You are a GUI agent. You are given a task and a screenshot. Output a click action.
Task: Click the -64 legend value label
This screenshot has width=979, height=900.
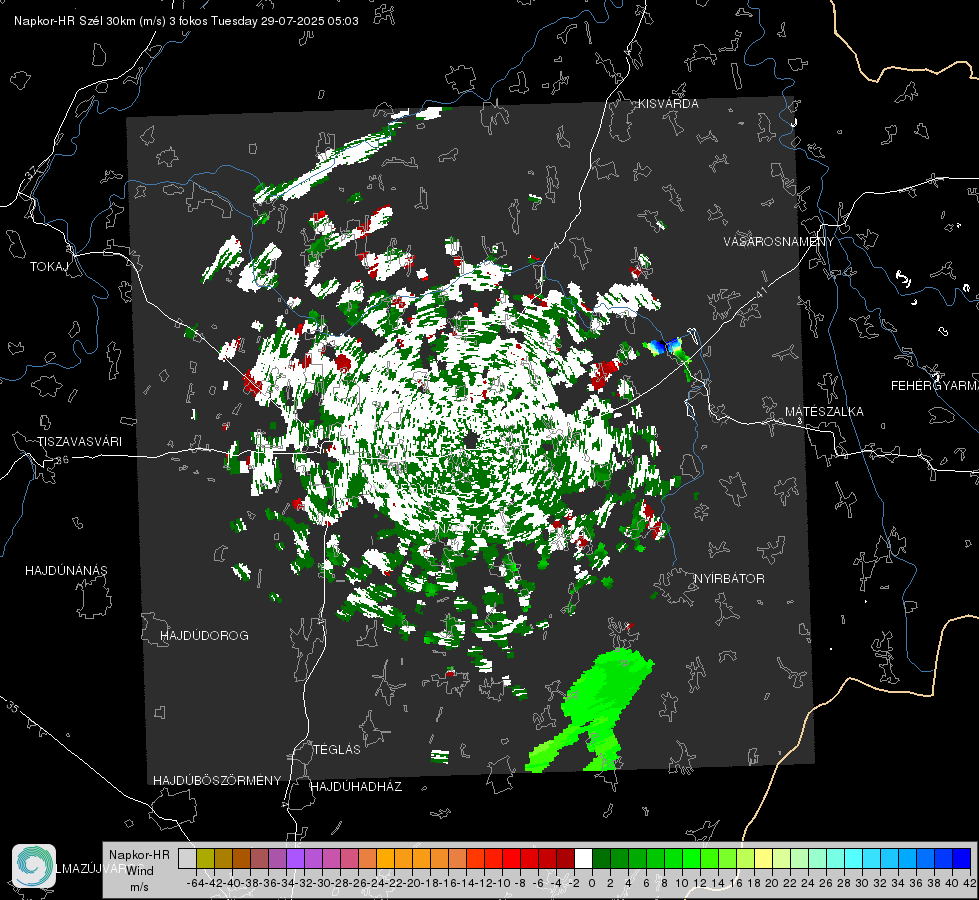[x=195, y=884]
